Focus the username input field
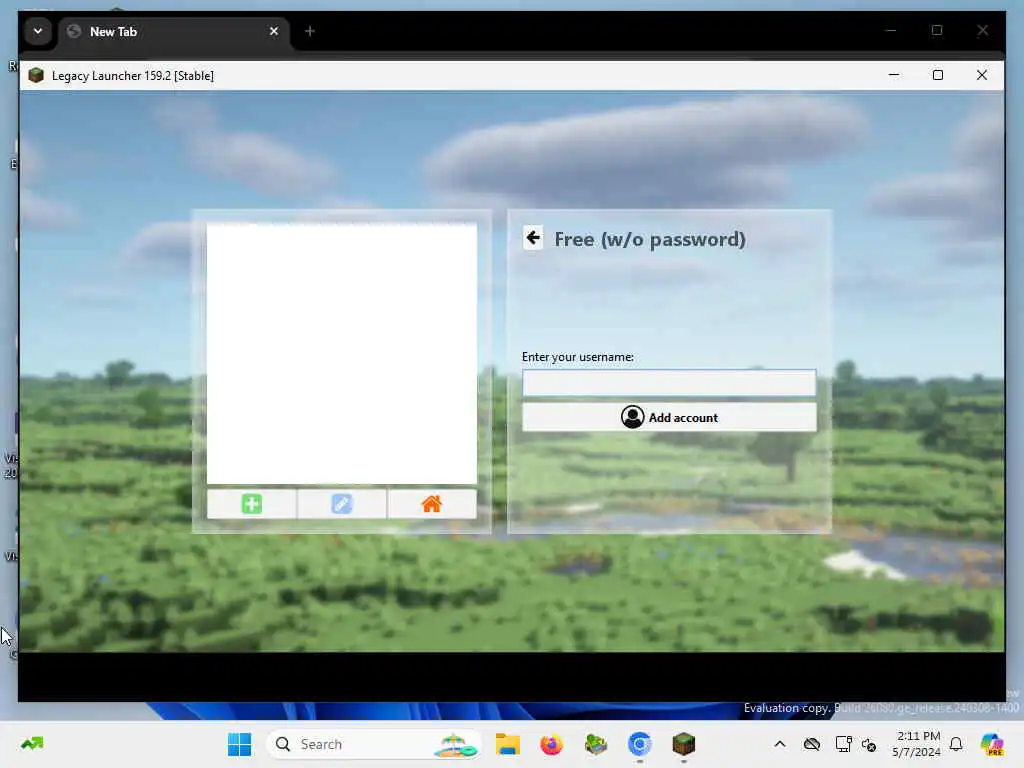 click(669, 383)
